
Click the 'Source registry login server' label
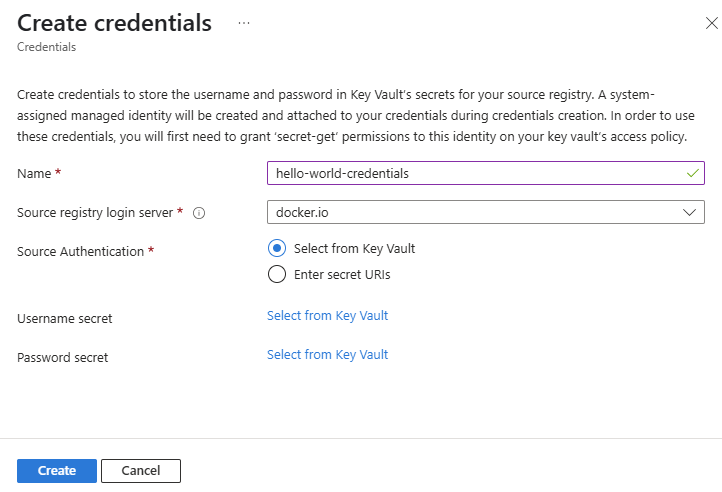[96, 213]
